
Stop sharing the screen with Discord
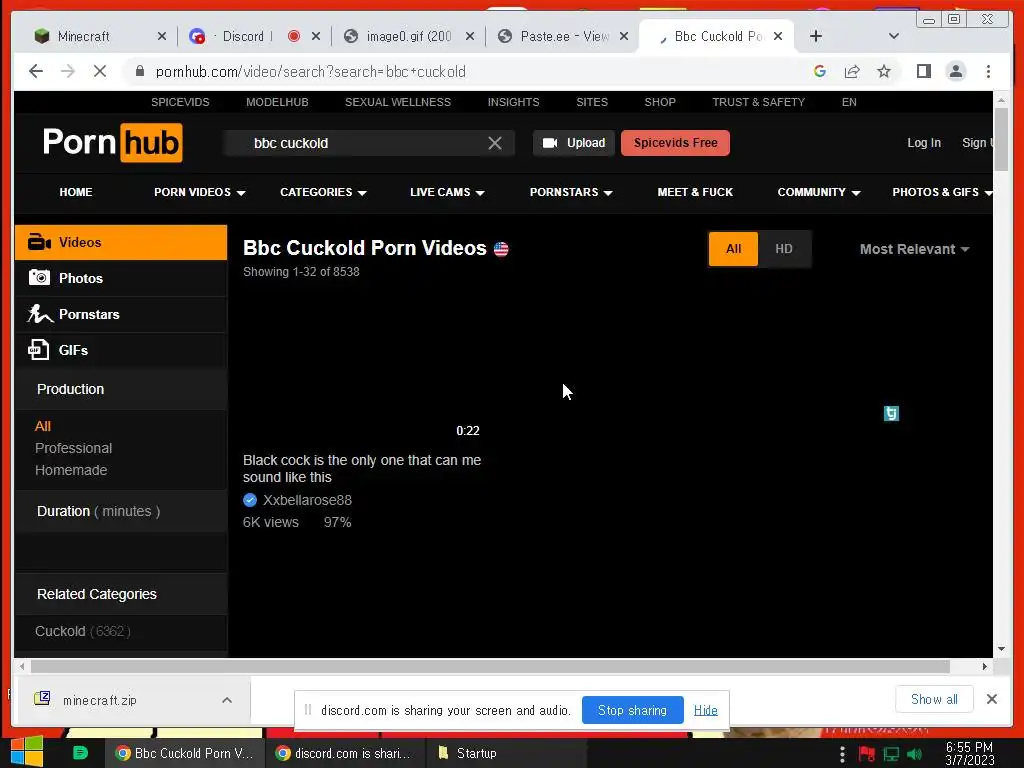[632, 710]
